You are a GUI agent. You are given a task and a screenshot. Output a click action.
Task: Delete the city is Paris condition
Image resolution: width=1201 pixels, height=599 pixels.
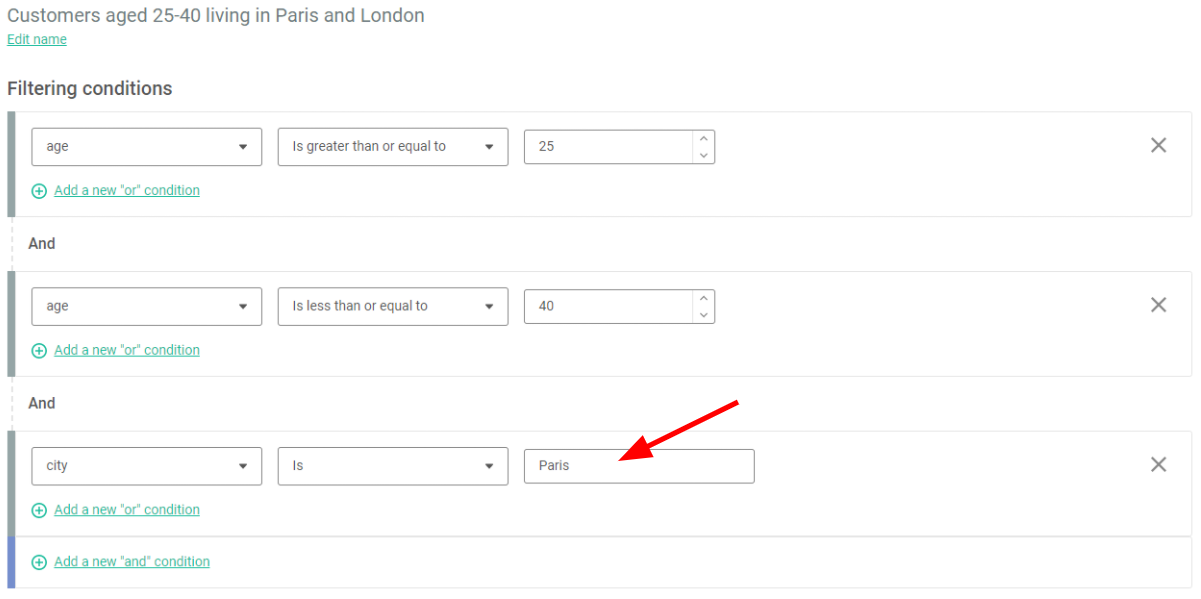coord(1158,464)
